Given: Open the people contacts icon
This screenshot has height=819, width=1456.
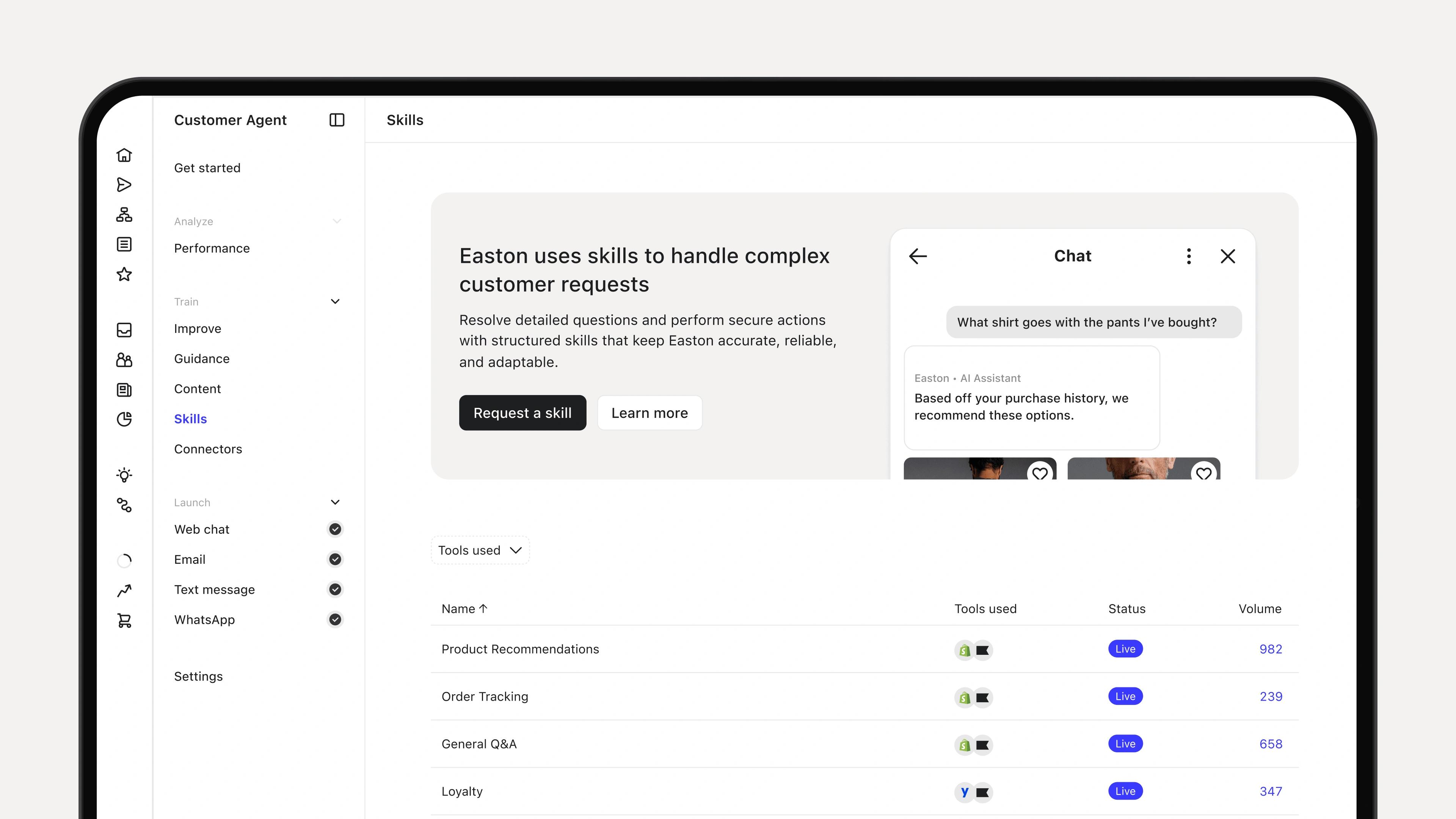Looking at the screenshot, I should pyautogui.click(x=124, y=360).
